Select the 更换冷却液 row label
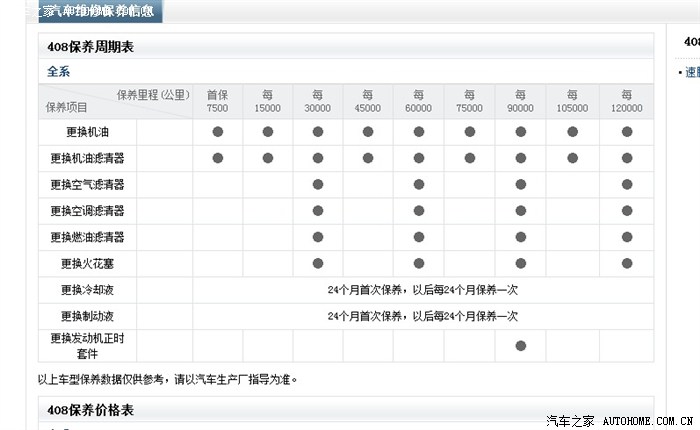Viewport: 700px width, 430px height. coord(88,290)
